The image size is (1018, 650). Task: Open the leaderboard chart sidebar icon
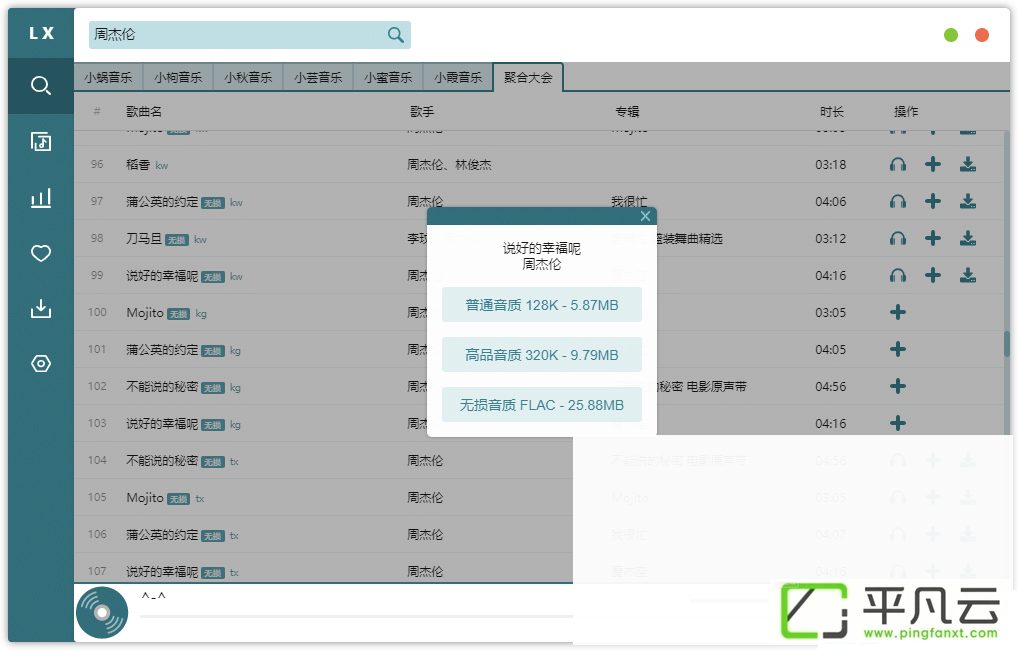(41, 197)
